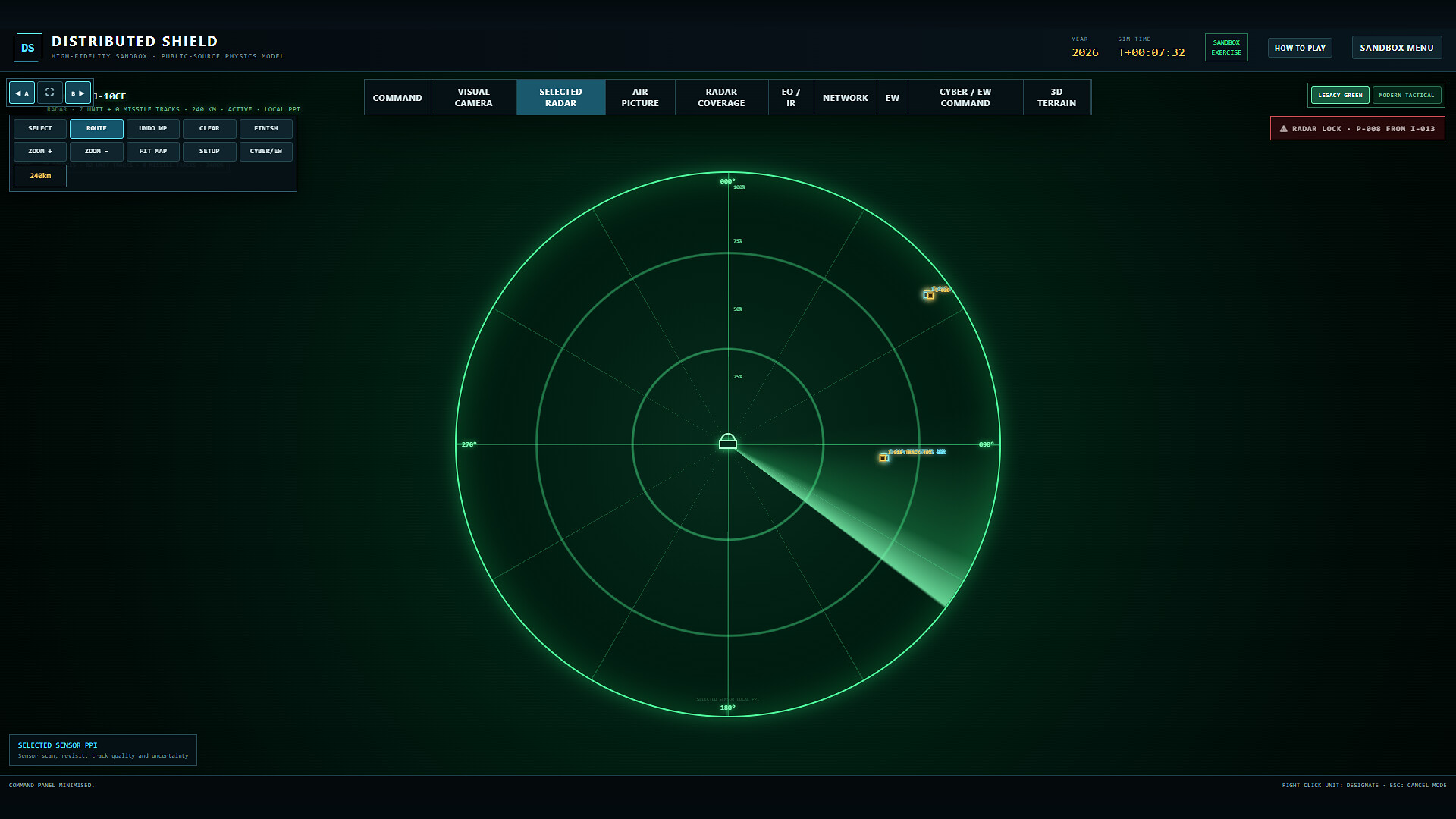
Task: Open the Selected Radar tab
Action: 561,98
